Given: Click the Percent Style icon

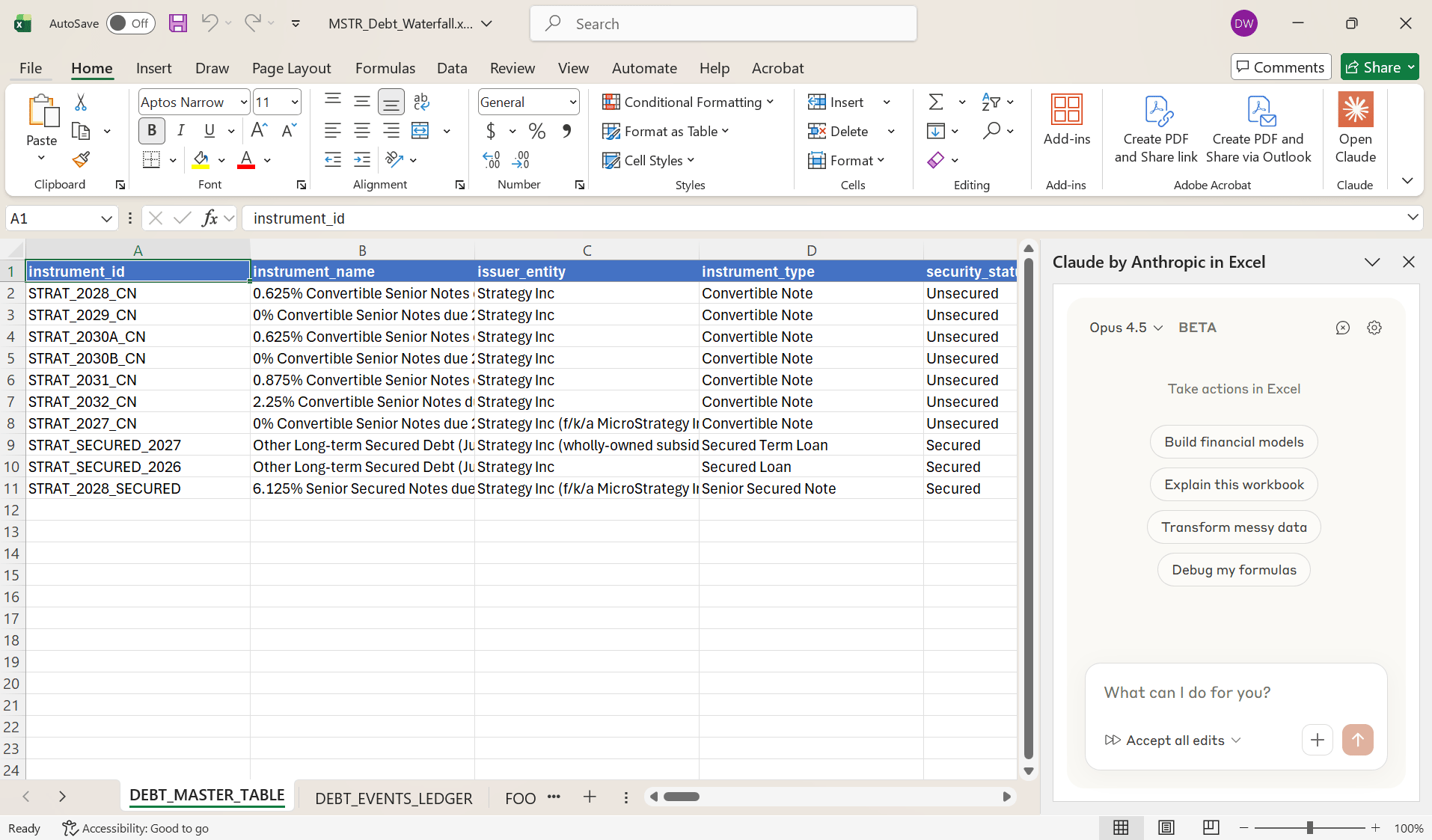Looking at the screenshot, I should pos(536,131).
